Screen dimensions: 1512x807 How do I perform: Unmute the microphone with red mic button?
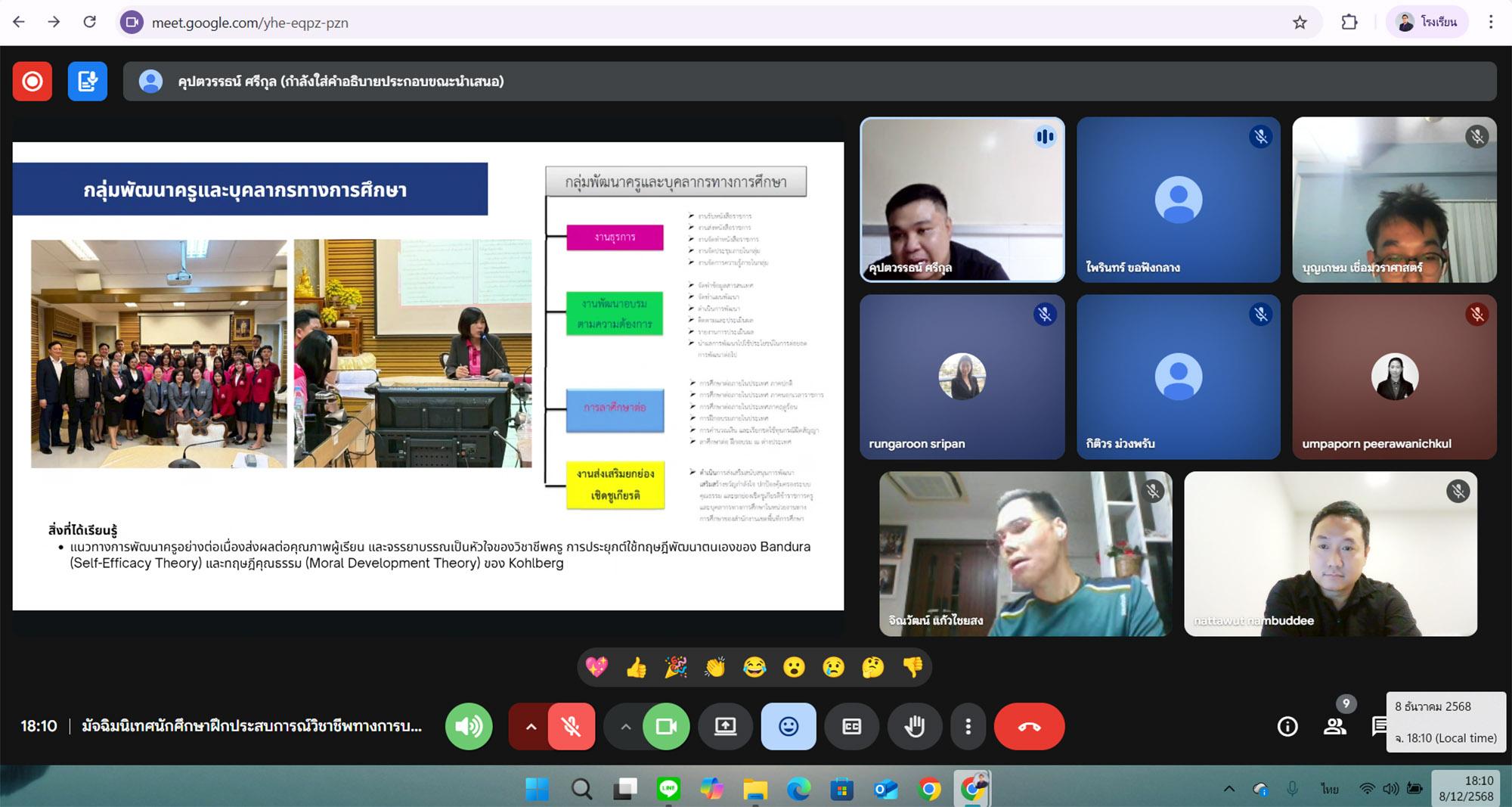coord(571,727)
